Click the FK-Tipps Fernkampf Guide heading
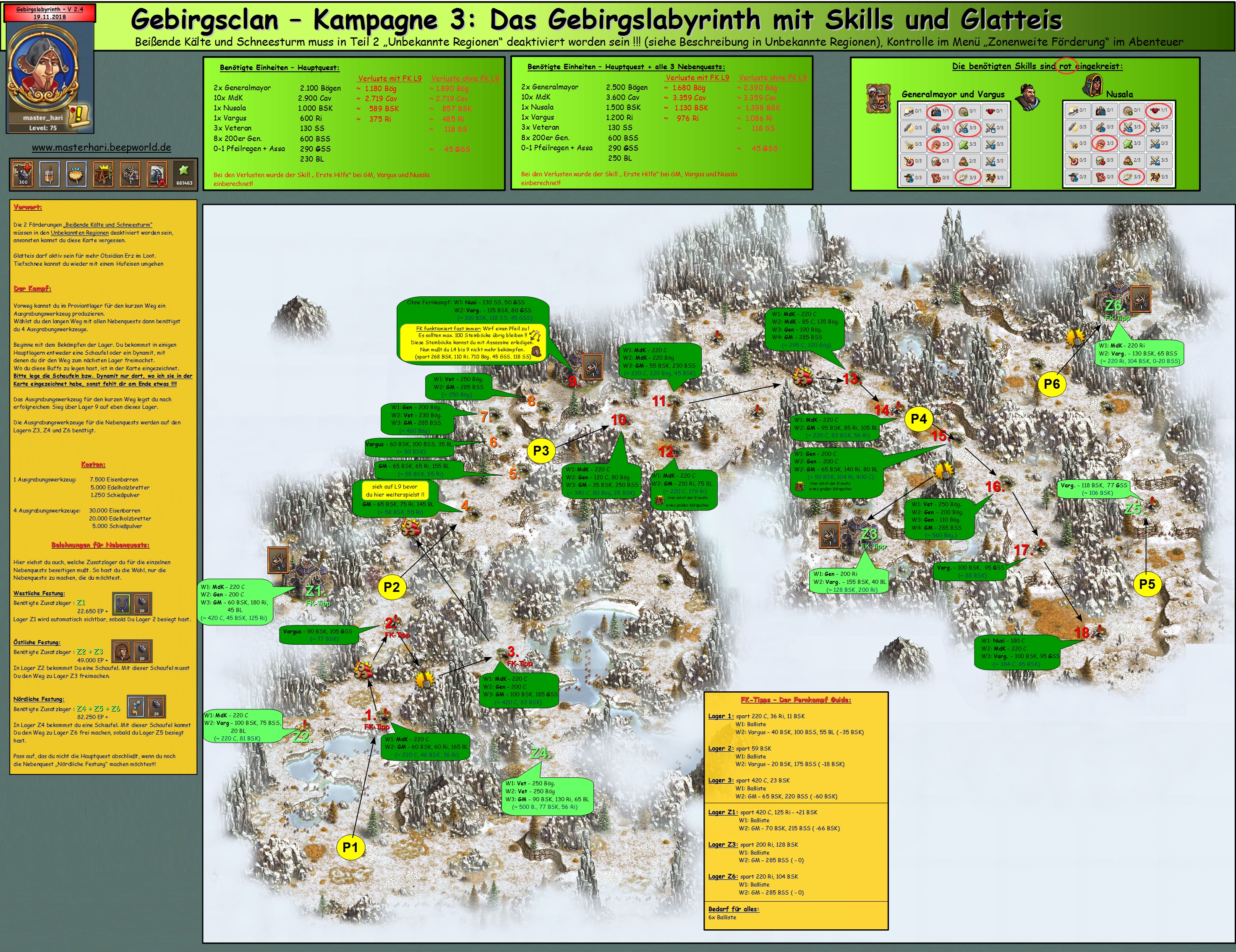1236x952 pixels. (796, 700)
